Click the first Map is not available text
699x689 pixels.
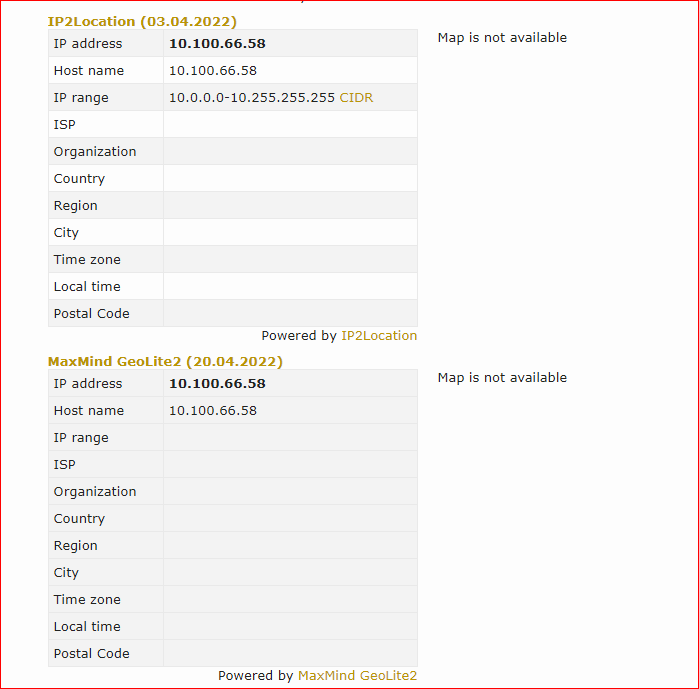pos(502,38)
